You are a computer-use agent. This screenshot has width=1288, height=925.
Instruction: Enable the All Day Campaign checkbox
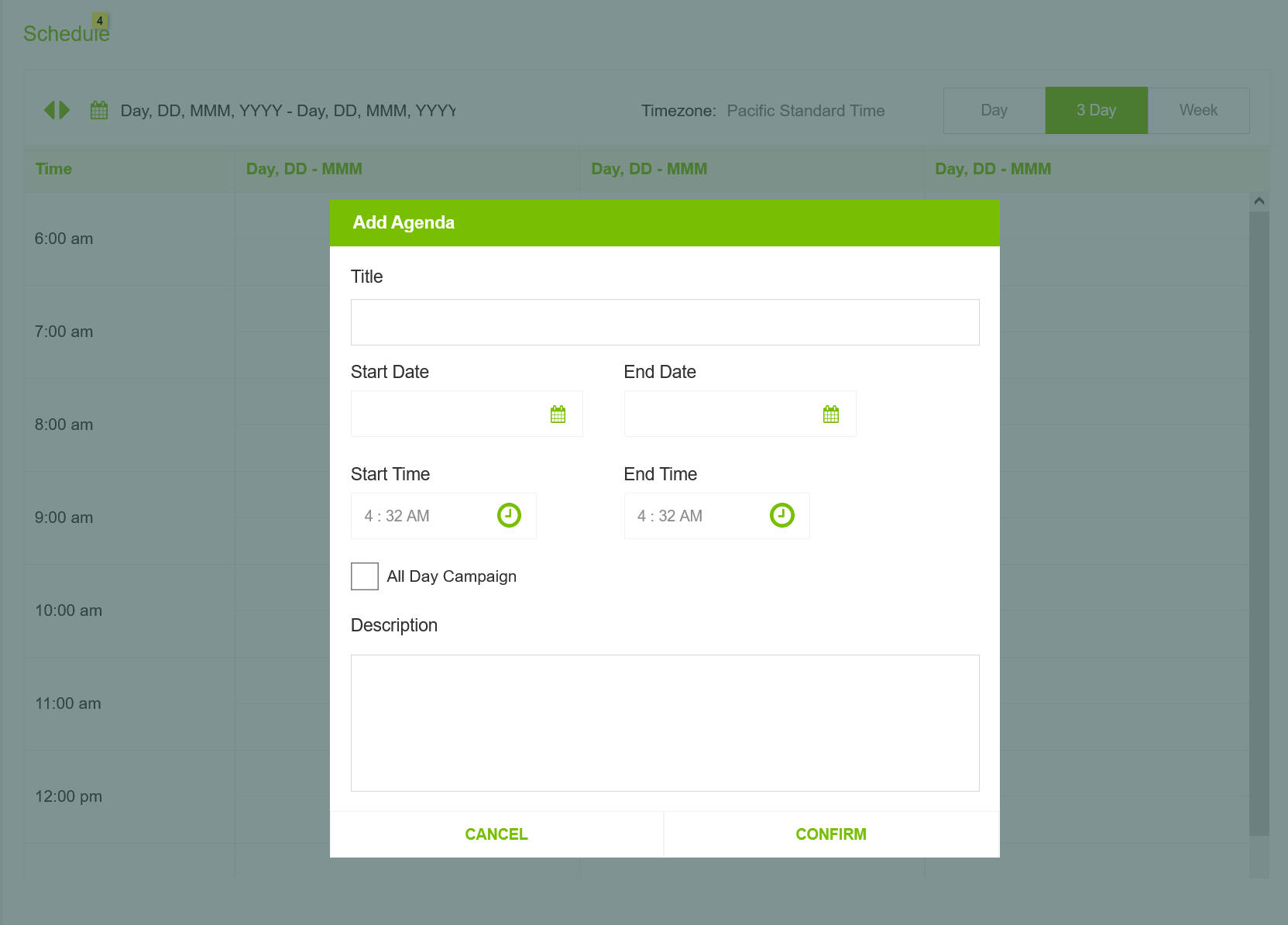coord(365,576)
